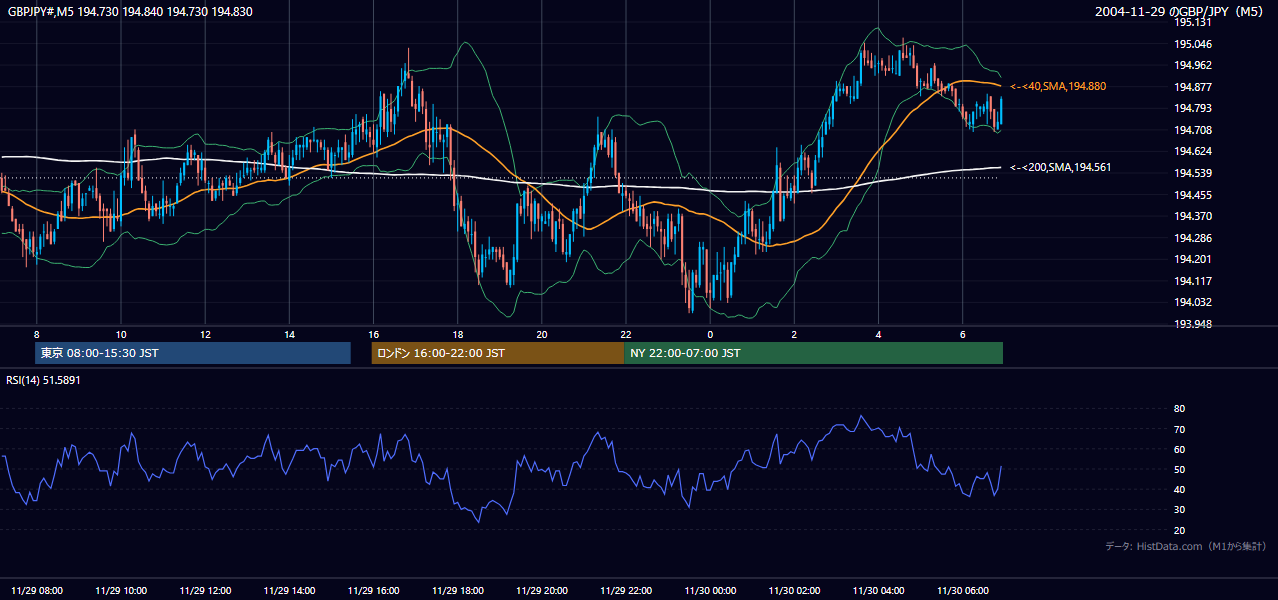1278x600 pixels.
Task: Click the 194.962 price axis value
Action: tap(1193, 65)
